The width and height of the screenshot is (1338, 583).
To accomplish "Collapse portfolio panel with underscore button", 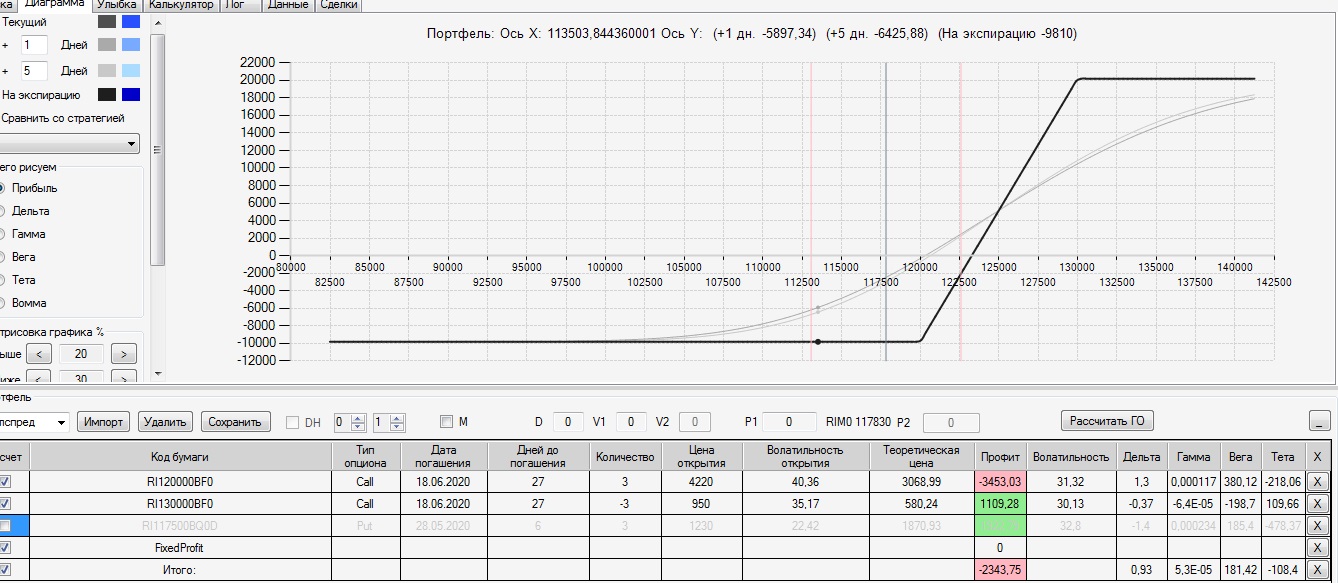I will 1319,422.
